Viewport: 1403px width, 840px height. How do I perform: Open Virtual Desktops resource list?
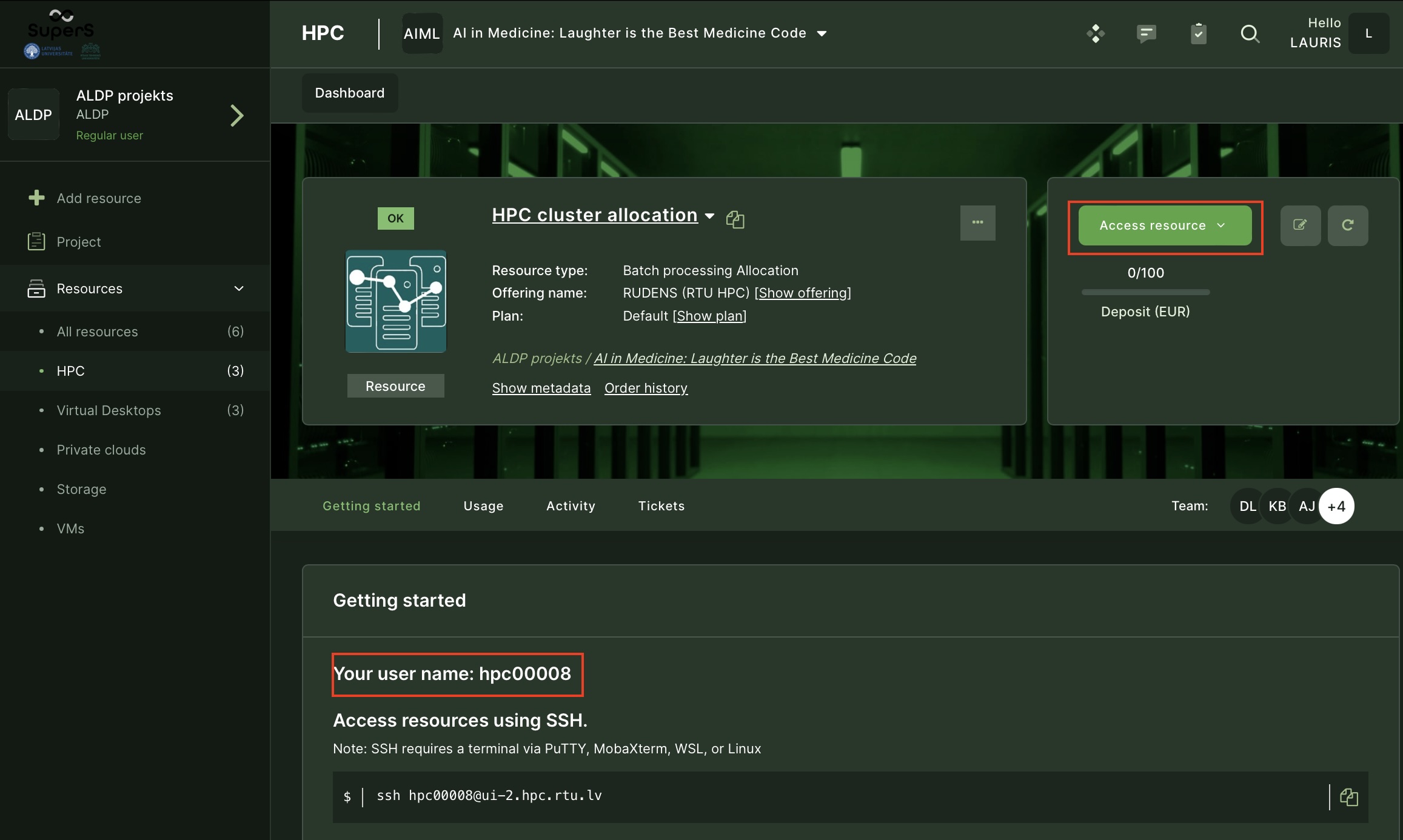(x=135, y=410)
